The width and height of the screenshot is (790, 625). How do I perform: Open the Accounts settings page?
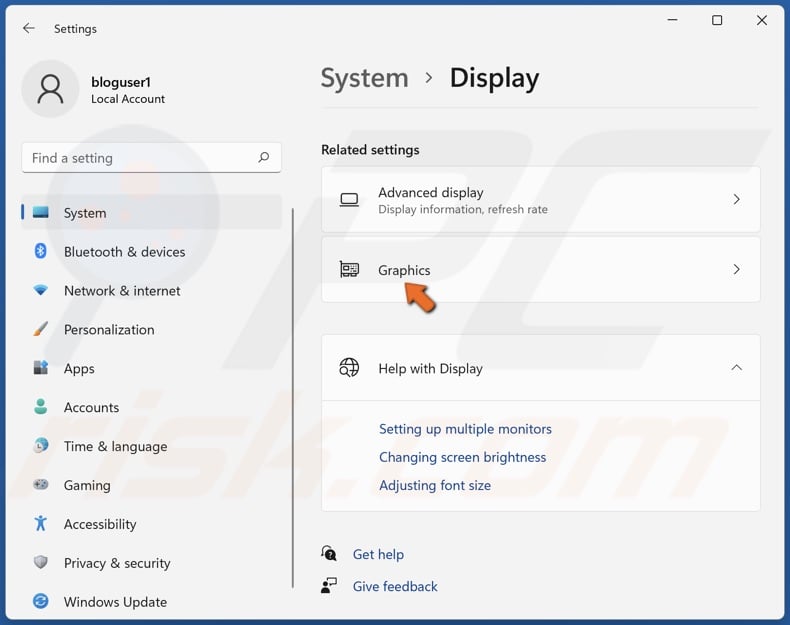pos(152,407)
